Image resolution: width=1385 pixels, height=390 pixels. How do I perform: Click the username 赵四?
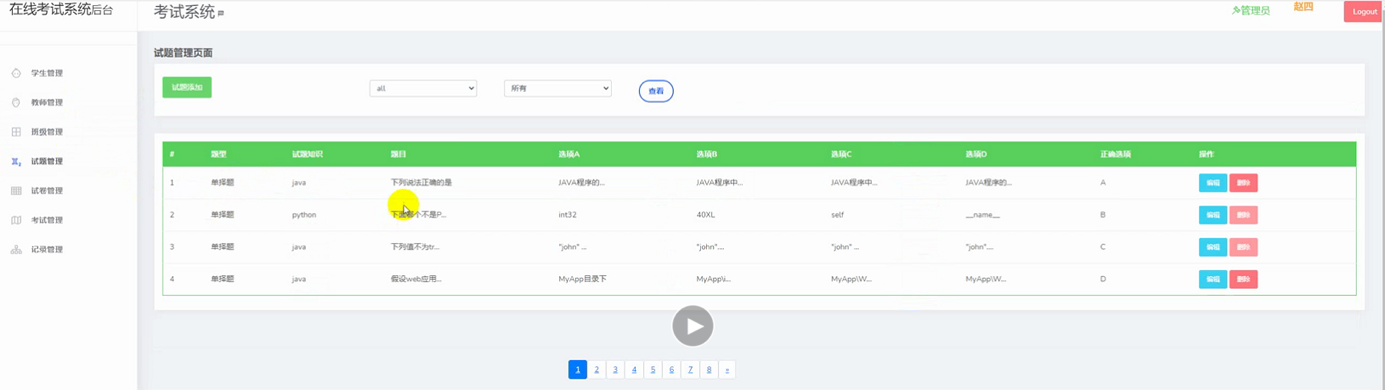tap(1303, 7)
